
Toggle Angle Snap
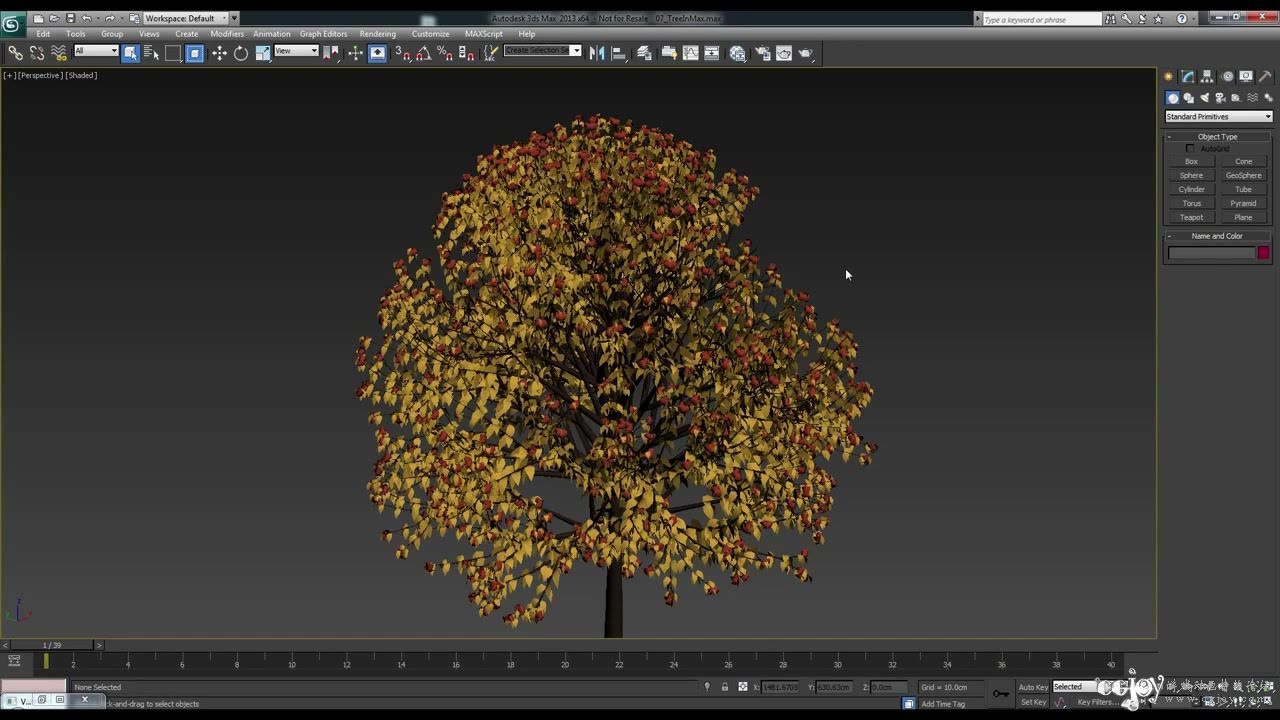point(423,53)
